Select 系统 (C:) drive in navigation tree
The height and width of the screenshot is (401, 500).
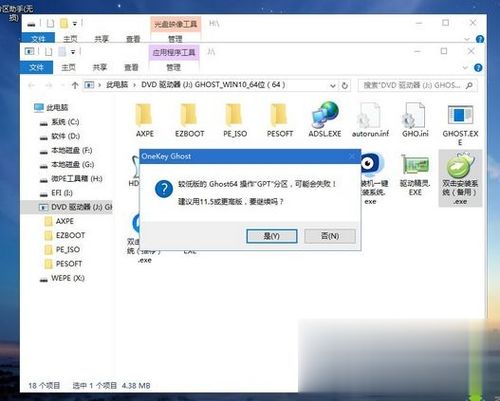65,122
